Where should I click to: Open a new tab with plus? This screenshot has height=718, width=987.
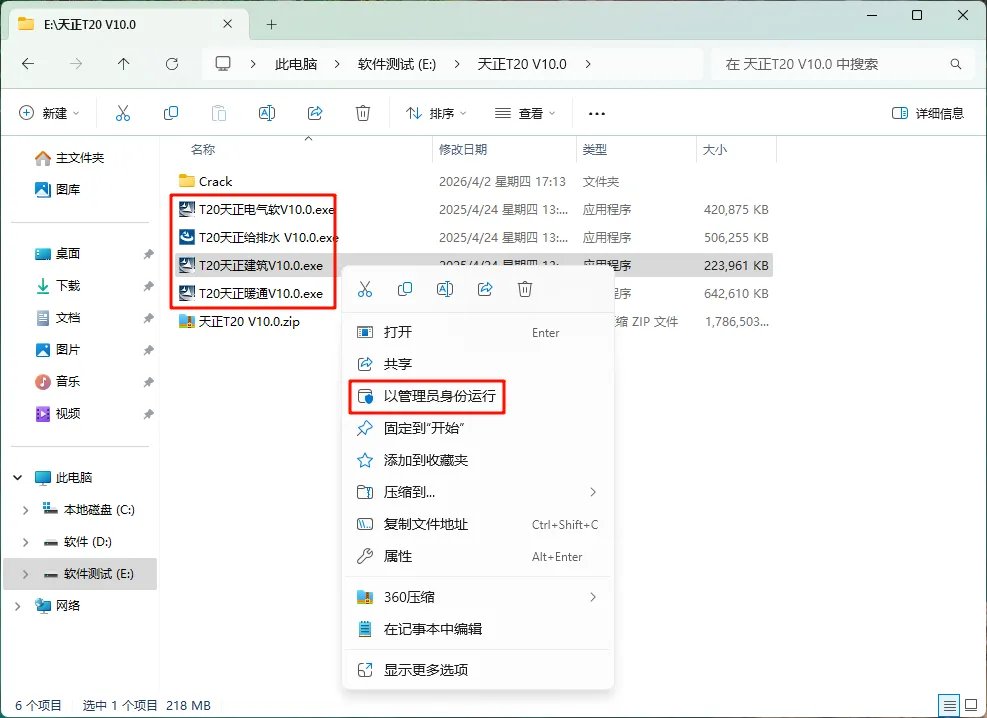[271, 25]
